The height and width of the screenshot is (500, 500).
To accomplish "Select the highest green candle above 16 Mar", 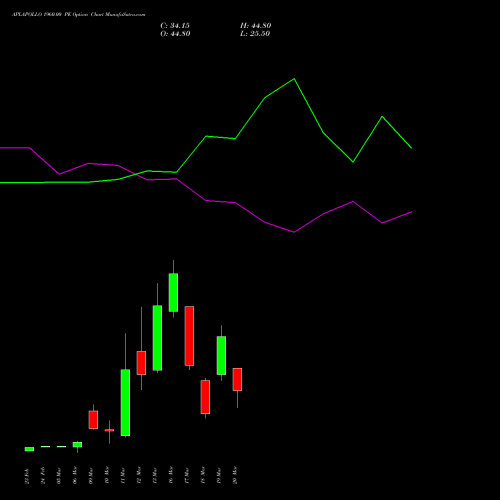I will pos(173,292).
